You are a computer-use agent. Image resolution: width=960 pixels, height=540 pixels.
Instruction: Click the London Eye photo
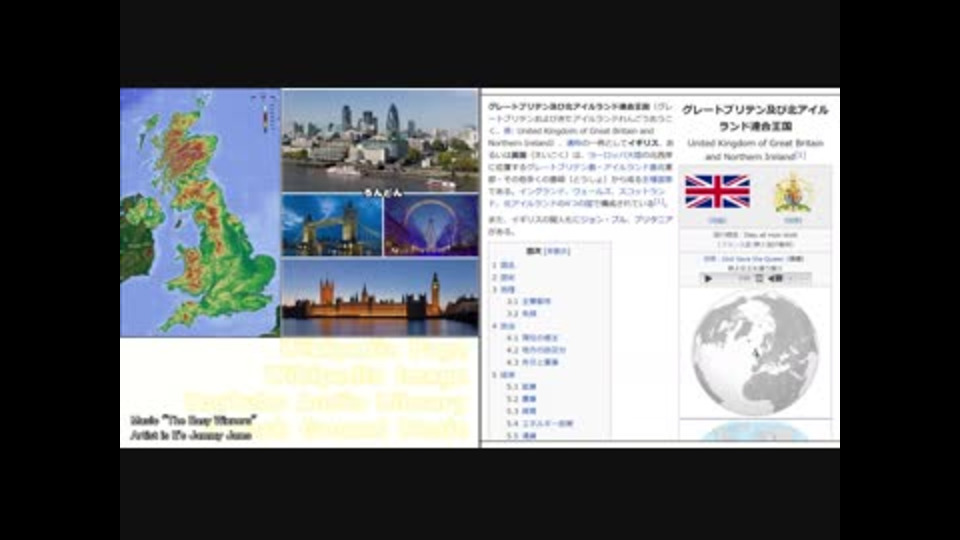pos(431,225)
